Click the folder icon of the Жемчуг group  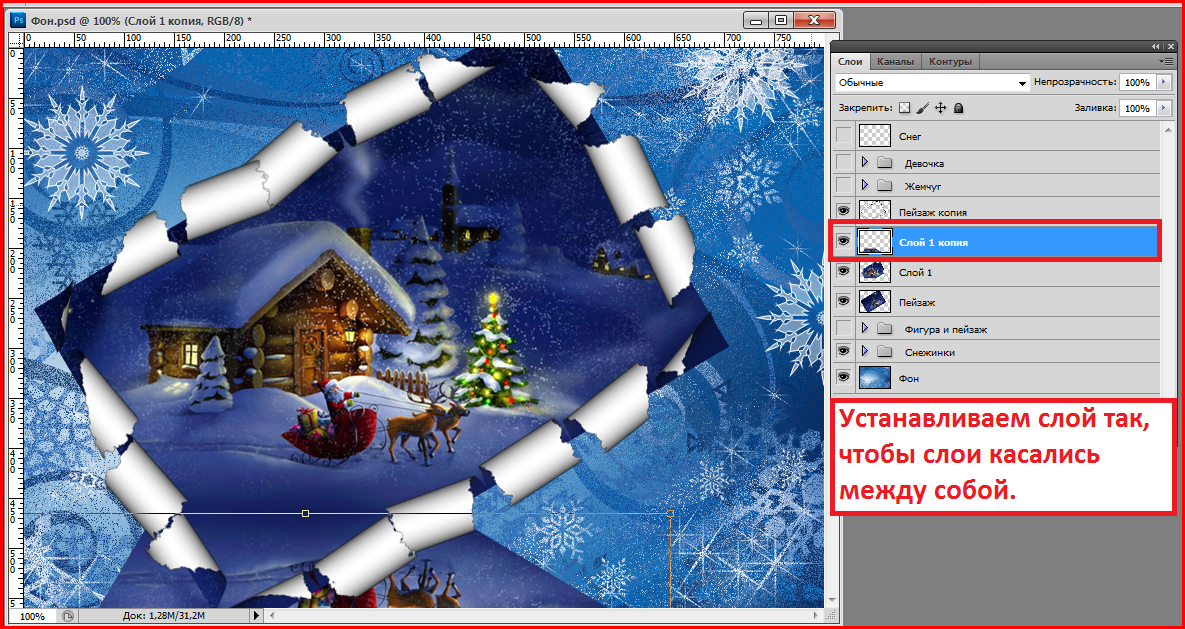tap(886, 185)
